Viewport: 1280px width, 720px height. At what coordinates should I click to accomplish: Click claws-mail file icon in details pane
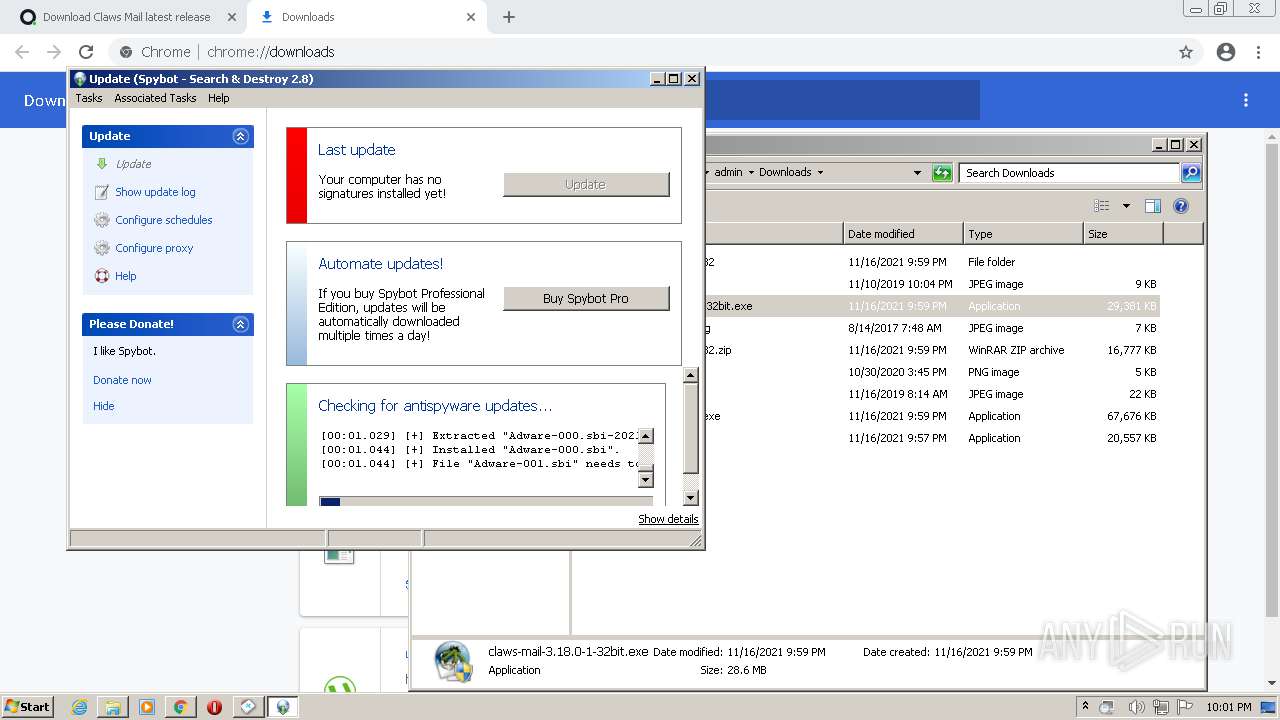(453, 662)
